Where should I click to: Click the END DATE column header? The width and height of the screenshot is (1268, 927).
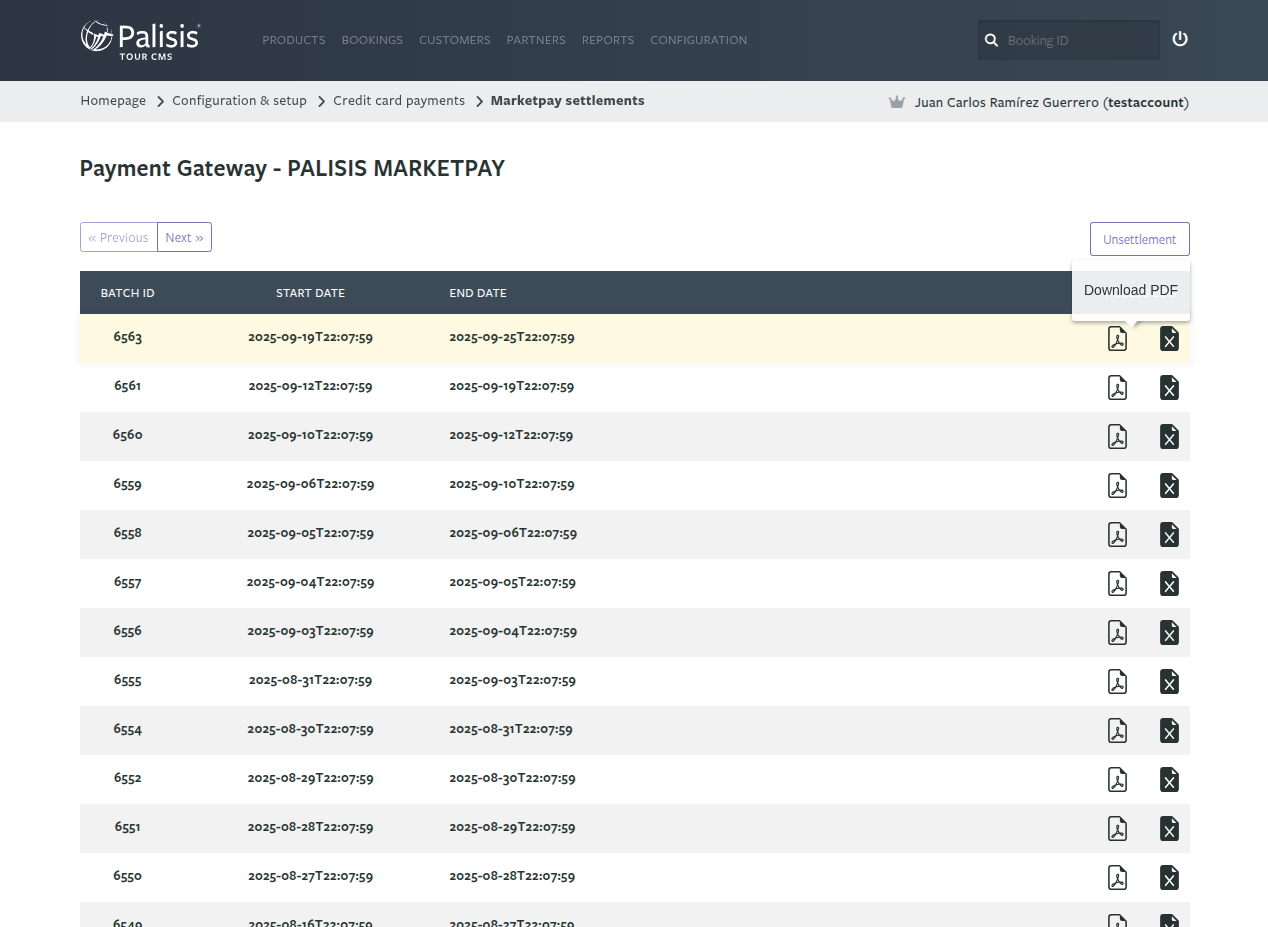[478, 293]
